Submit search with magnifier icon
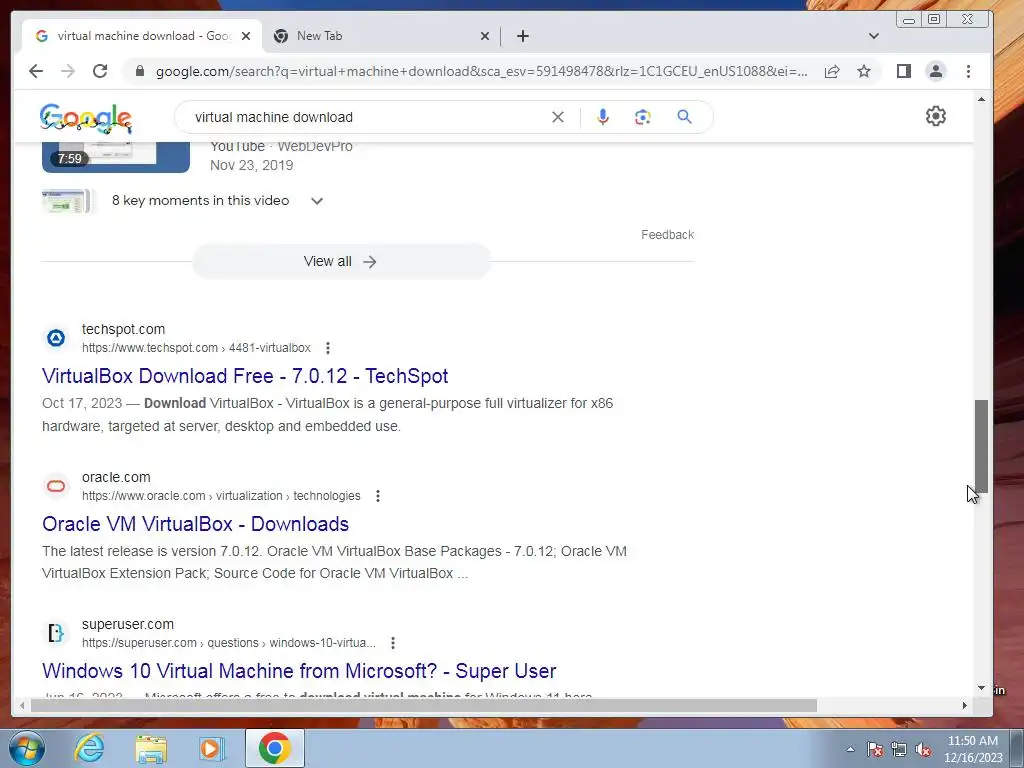Viewport: 1024px width, 768px height. tap(684, 117)
